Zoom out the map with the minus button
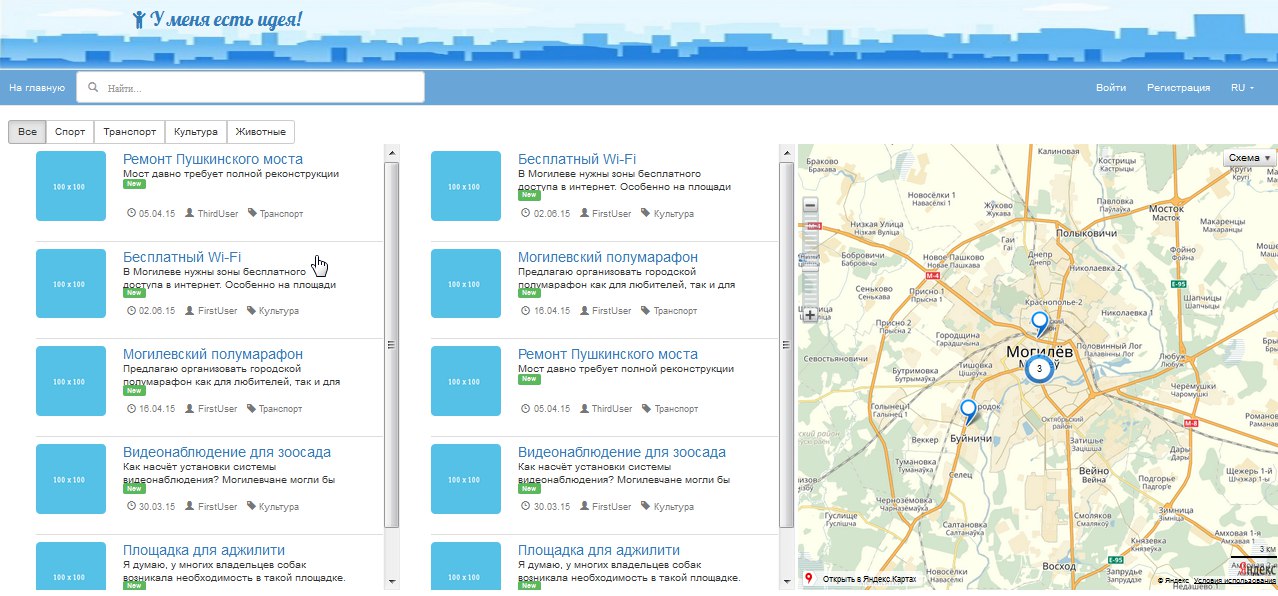The width and height of the screenshot is (1278, 596). (x=810, y=205)
